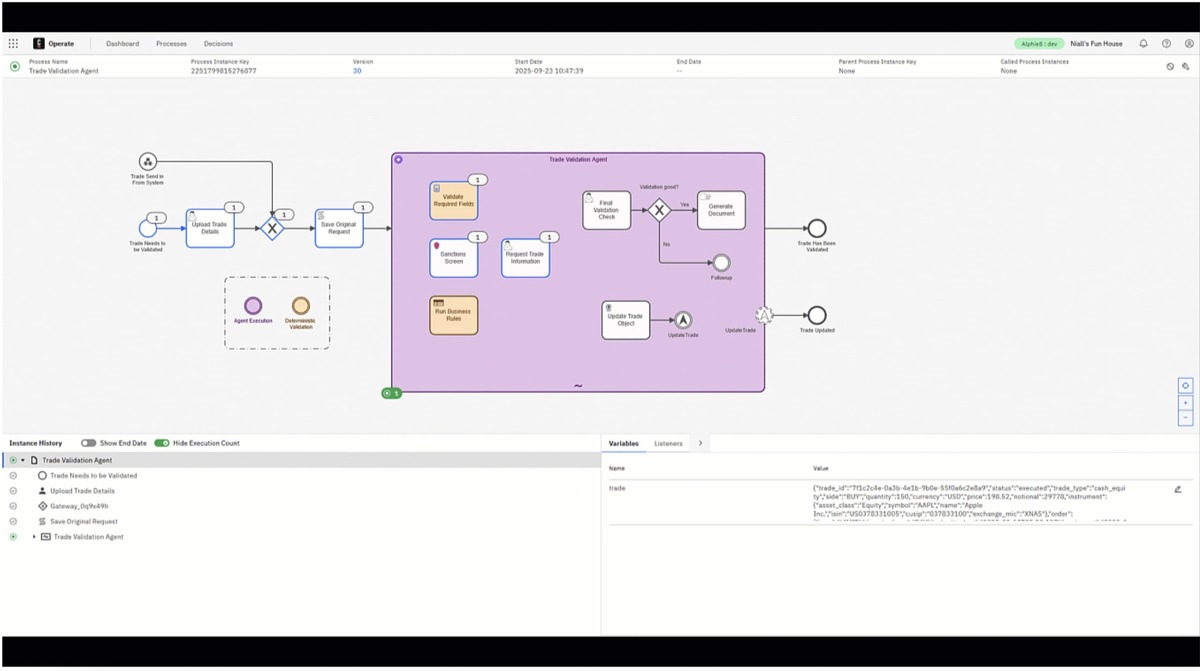Click the cancel instance icon

click(x=1170, y=66)
